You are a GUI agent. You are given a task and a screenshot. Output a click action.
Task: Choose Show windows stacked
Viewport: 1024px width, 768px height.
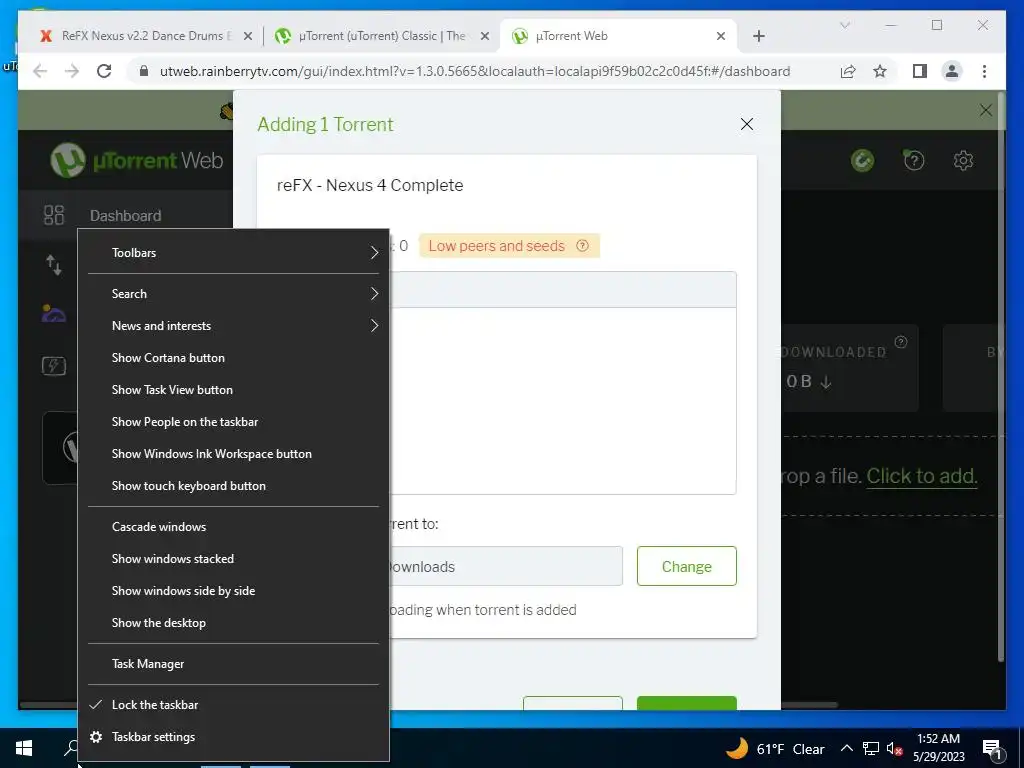click(233, 558)
